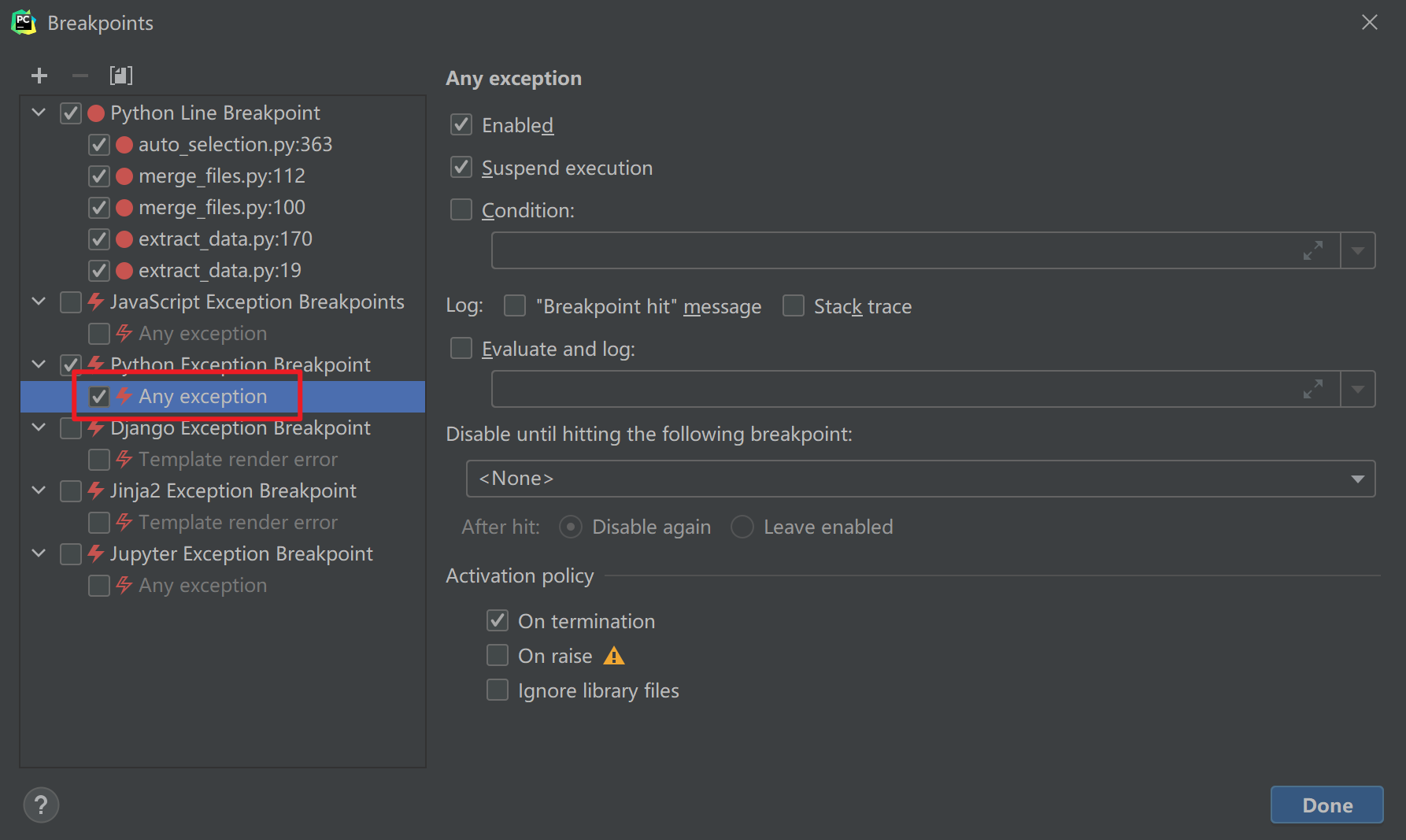Close the Breakpoints dialog

1370,23
